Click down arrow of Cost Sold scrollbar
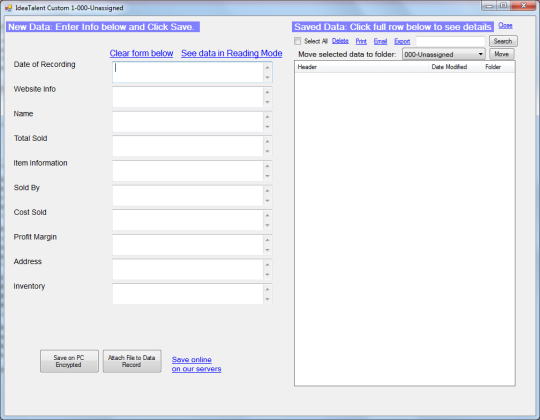Image resolution: width=540 pixels, height=420 pixels. pos(268,225)
